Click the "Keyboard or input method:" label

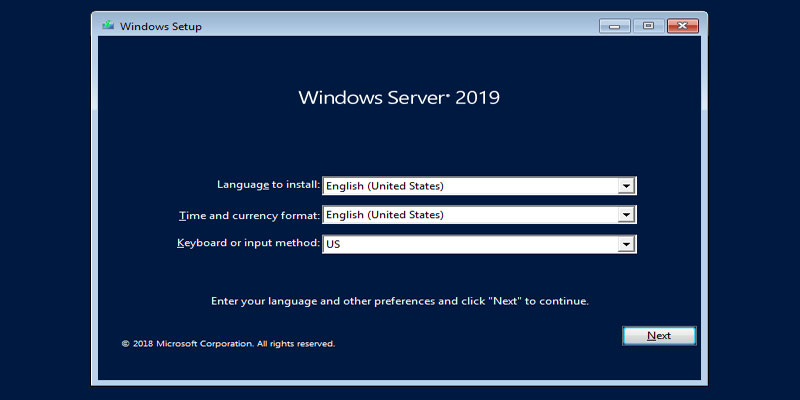coord(248,243)
